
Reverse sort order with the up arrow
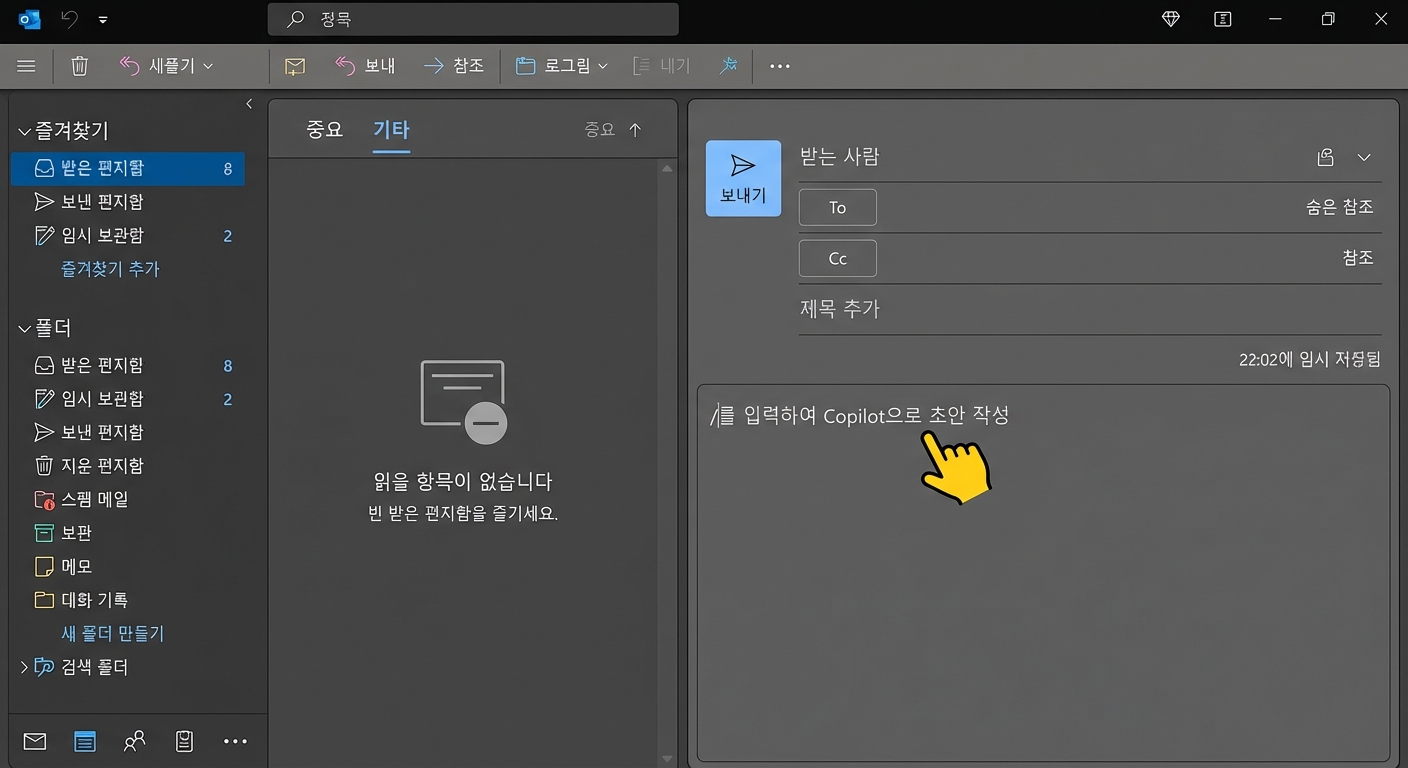coord(635,129)
